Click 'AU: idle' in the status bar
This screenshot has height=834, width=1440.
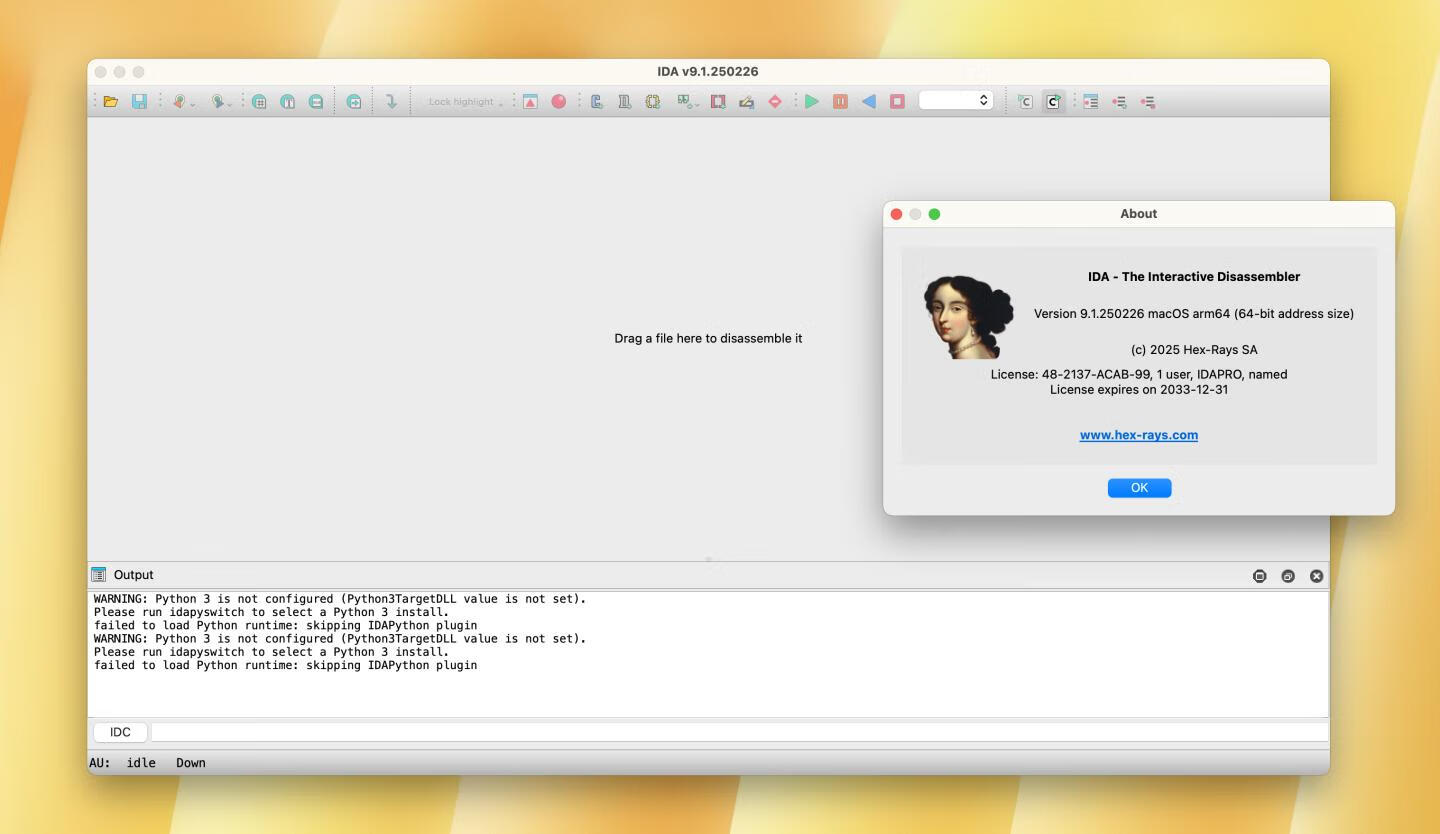tap(123, 762)
